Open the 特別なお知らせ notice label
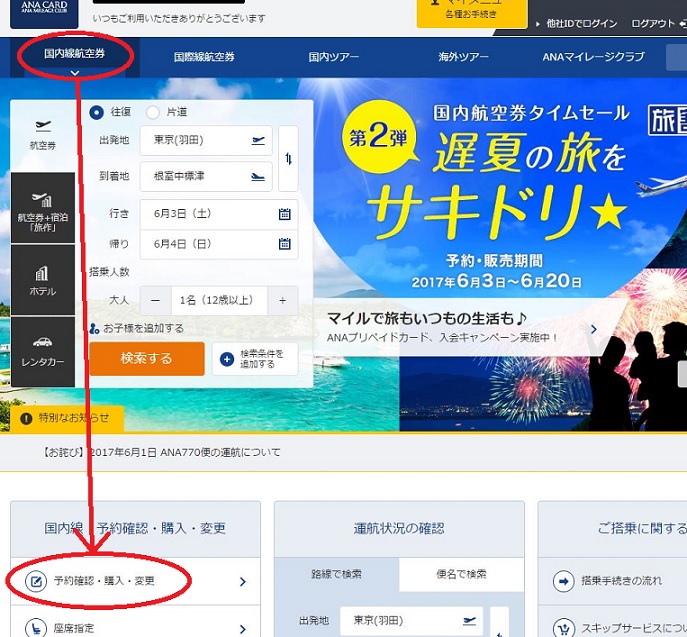The height and width of the screenshot is (637, 687). tap(67, 418)
